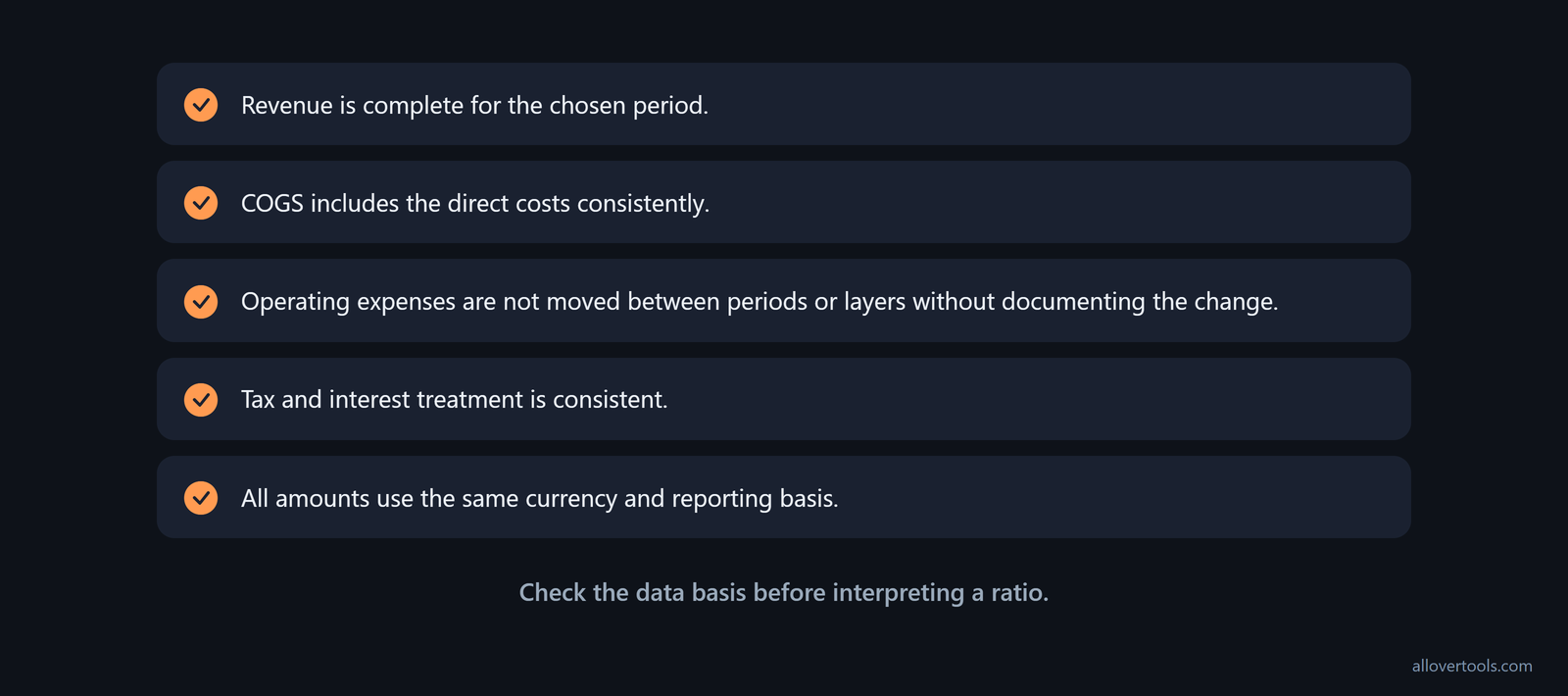Click the words 'reporting basis' in the last item
Image resolution: width=1568 pixels, height=696 pixels.
[x=755, y=498]
